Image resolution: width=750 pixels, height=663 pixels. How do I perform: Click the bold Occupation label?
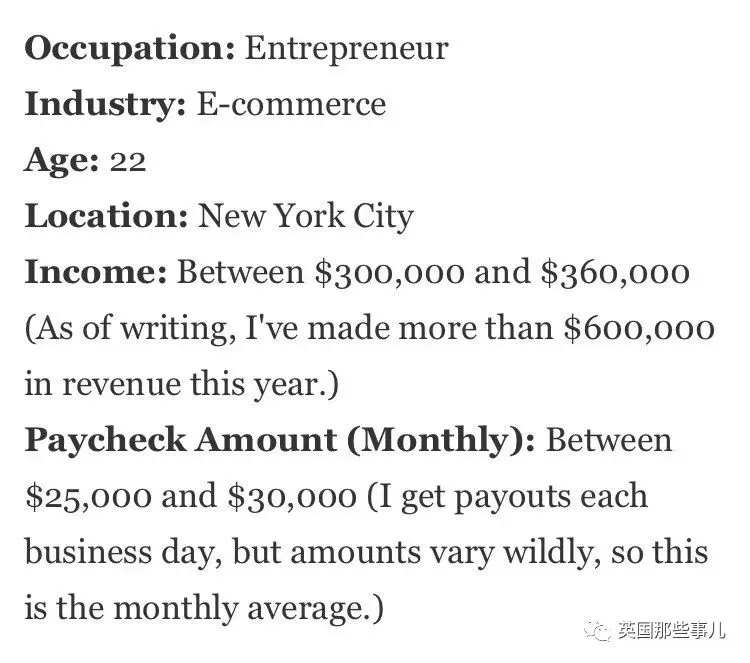point(130,49)
